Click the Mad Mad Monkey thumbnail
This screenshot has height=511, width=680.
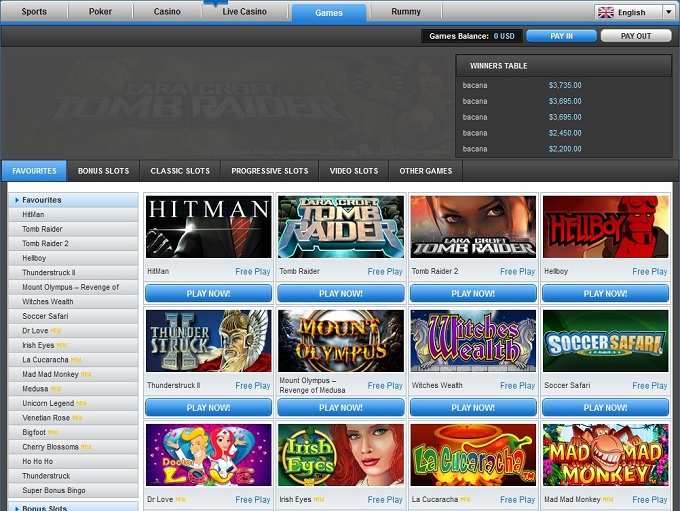pos(605,455)
